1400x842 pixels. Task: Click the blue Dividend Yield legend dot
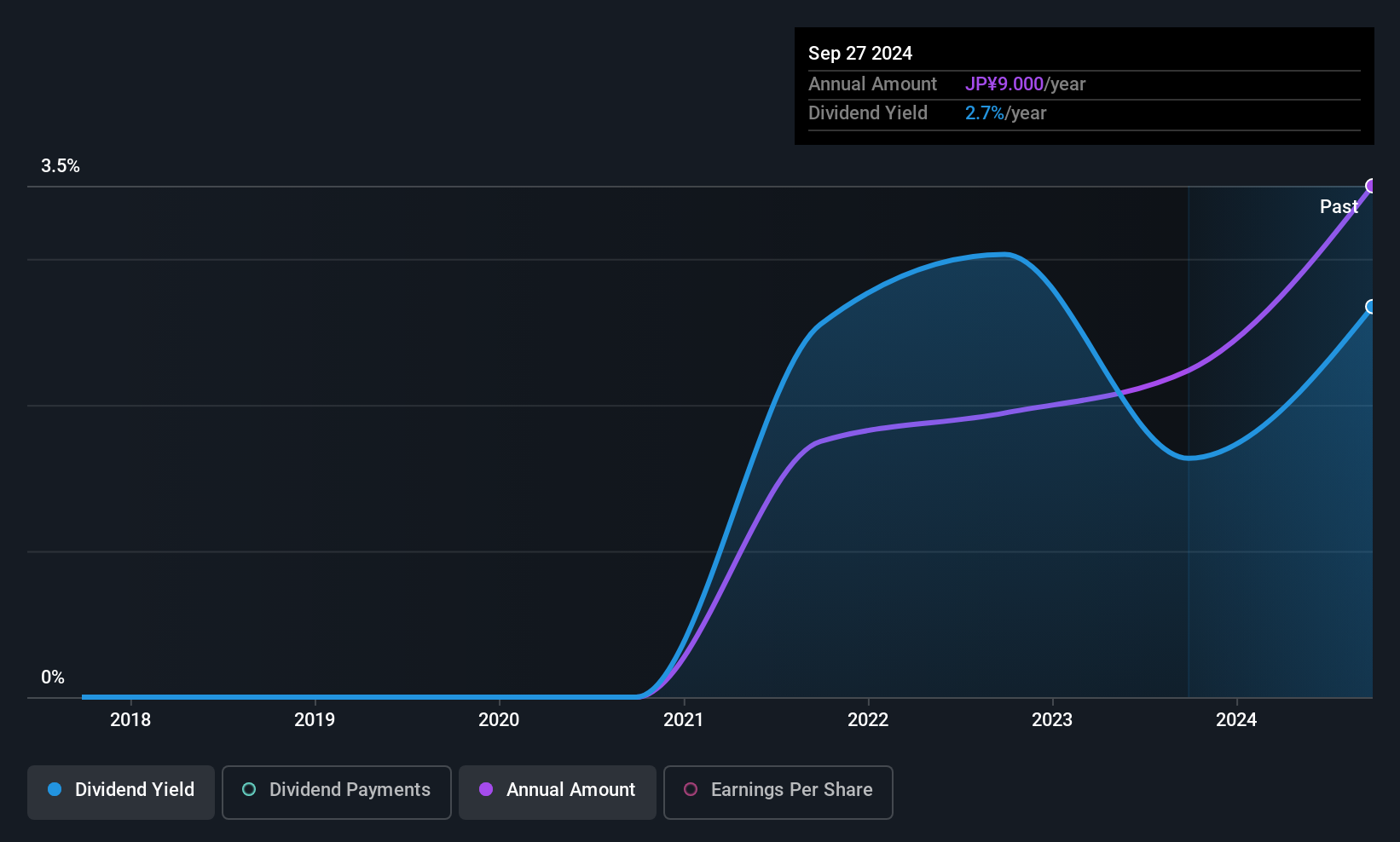[55, 790]
